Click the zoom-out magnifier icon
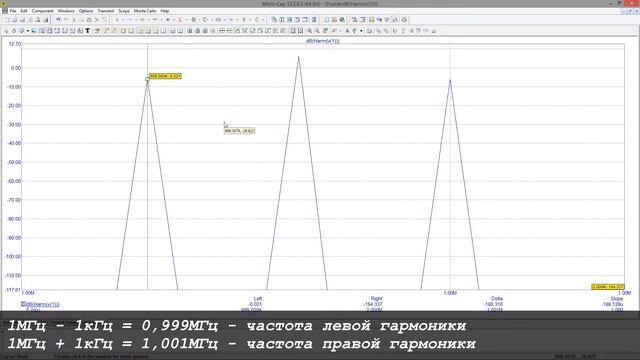The image size is (640, 360). tap(317, 31)
